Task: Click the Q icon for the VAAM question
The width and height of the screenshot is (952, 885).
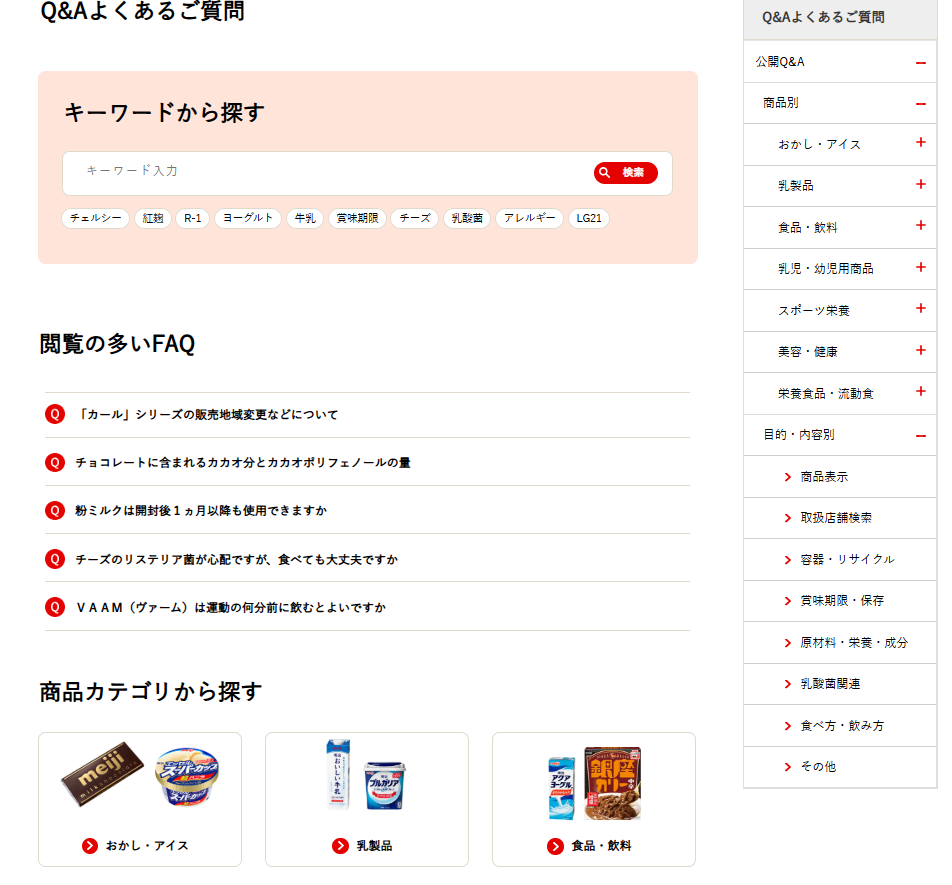Action: click(55, 607)
